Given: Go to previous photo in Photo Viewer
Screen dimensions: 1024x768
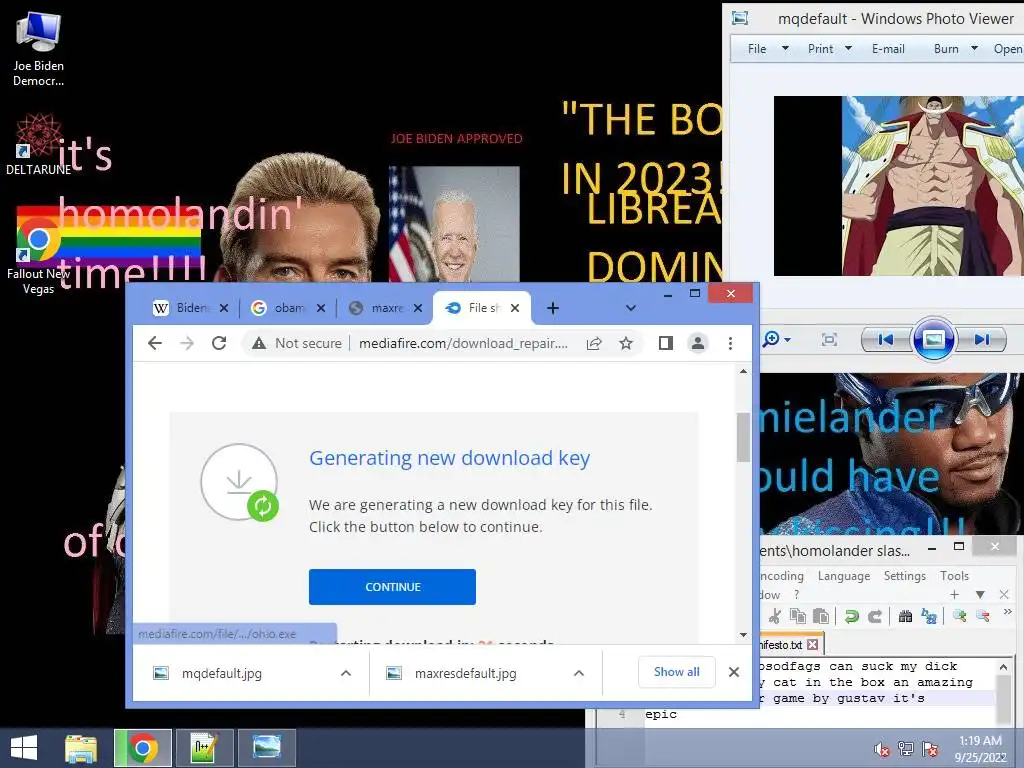Looking at the screenshot, I should point(885,340).
